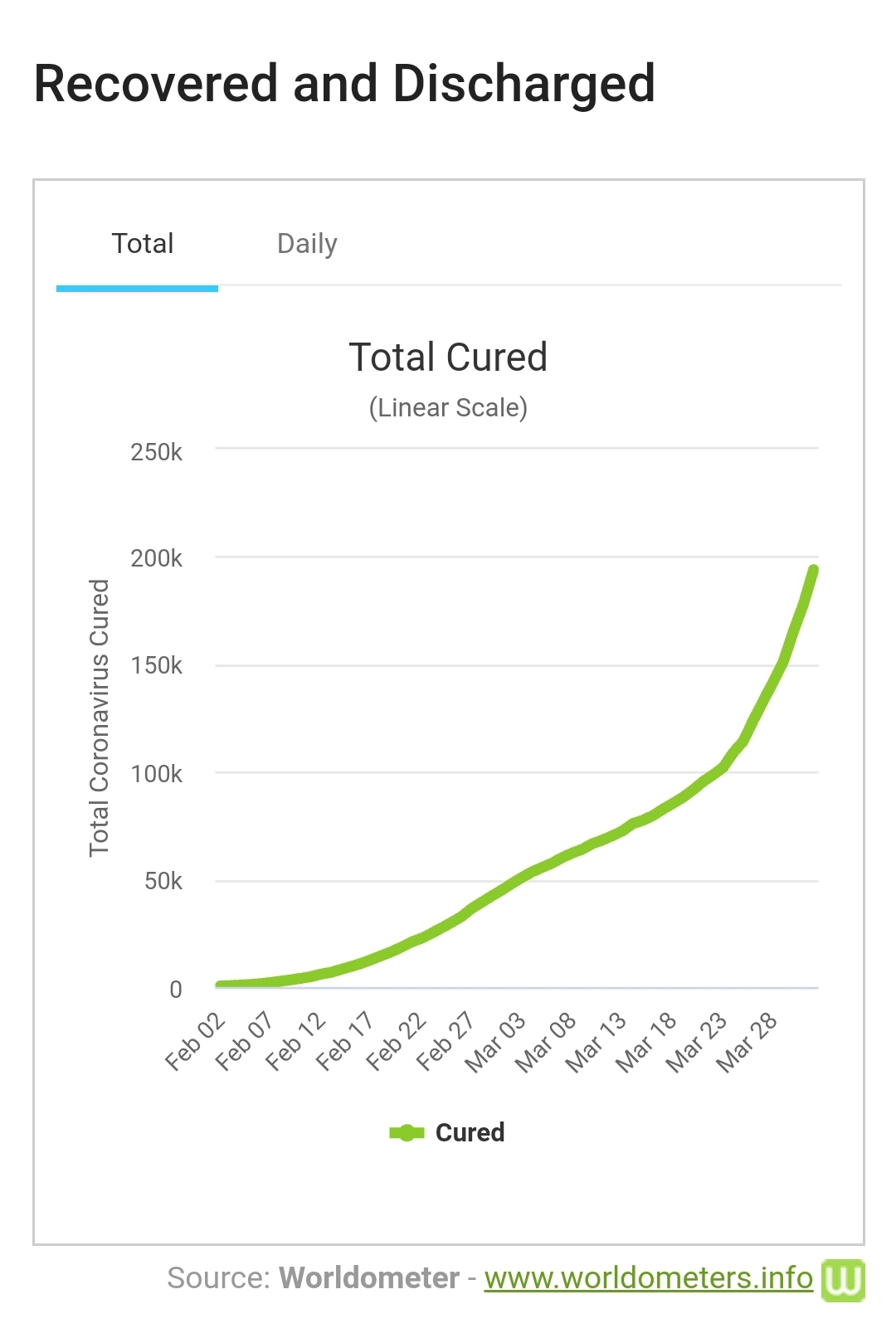
Task: Click the Total Coronavirus Cured axis title
Action: point(100,718)
